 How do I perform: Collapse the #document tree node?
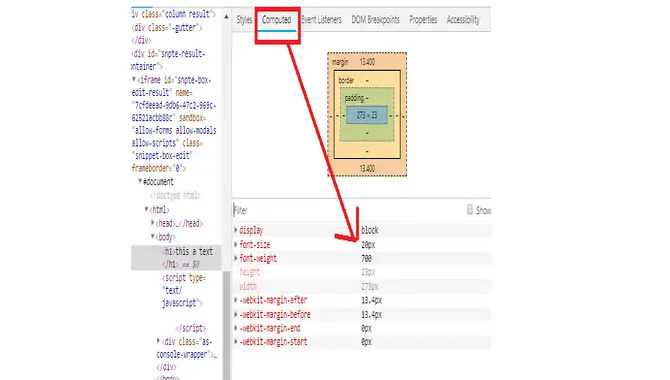[x=140, y=181]
